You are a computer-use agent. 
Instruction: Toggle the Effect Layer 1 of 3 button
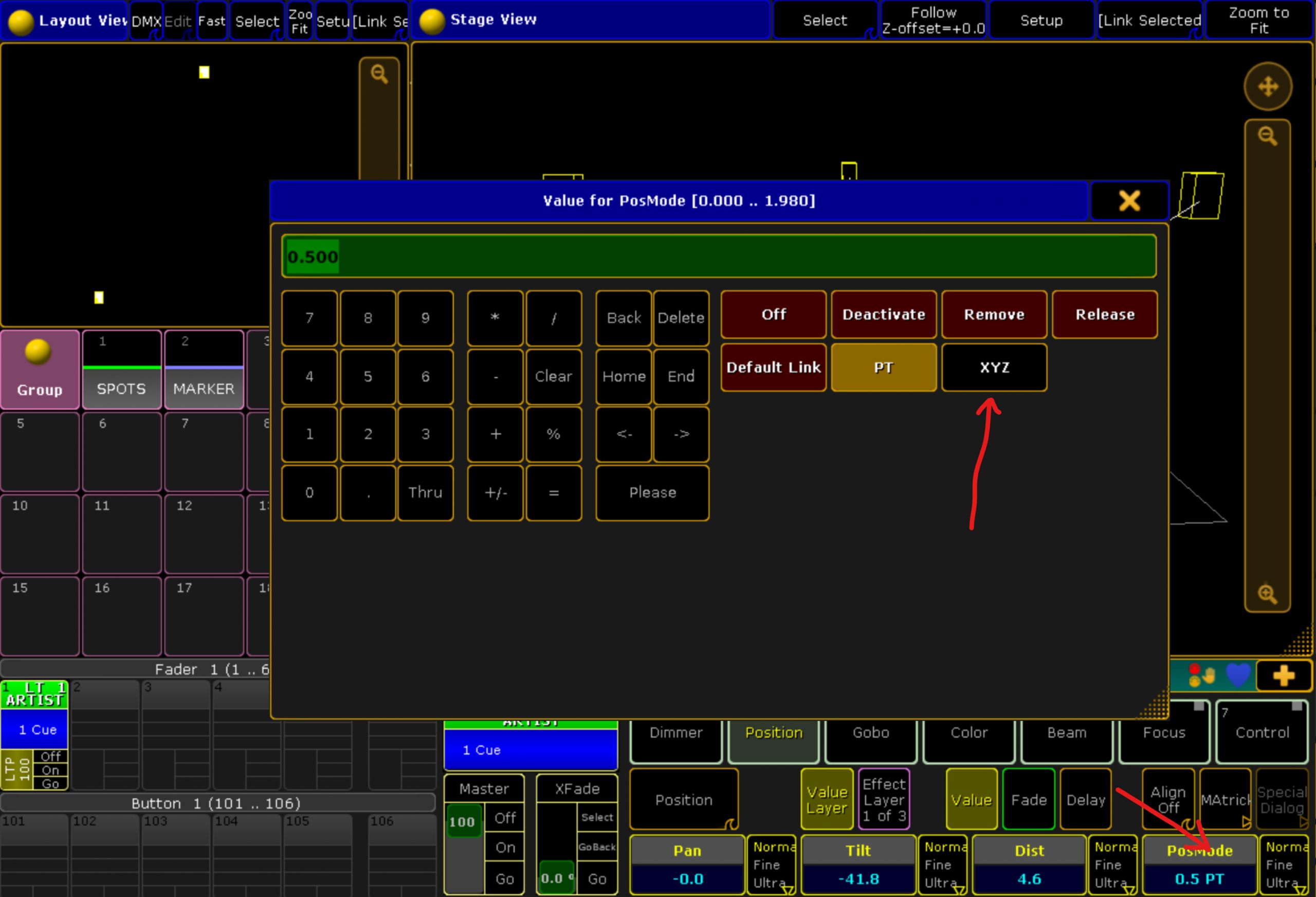(x=884, y=800)
